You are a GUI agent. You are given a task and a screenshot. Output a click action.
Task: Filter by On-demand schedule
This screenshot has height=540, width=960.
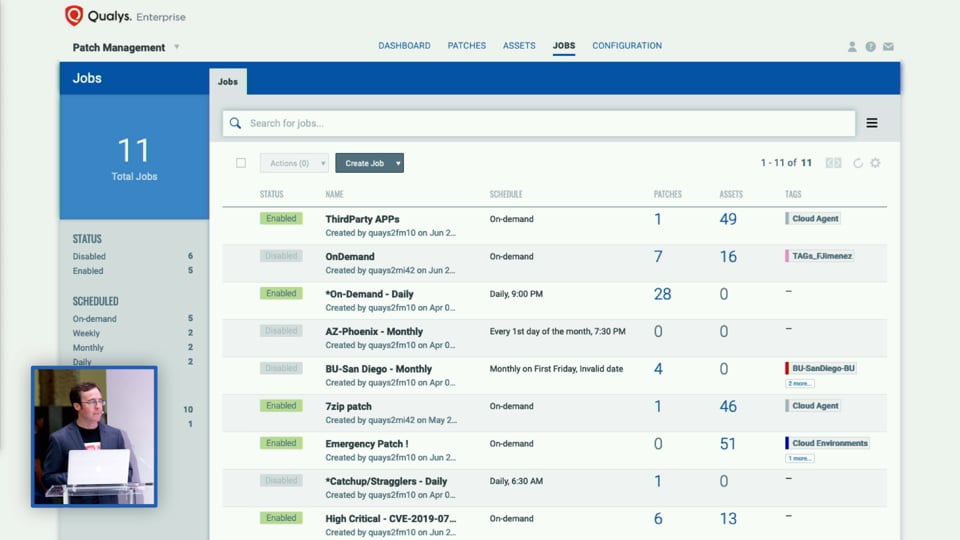pyautogui.click(x=94, y=318)
